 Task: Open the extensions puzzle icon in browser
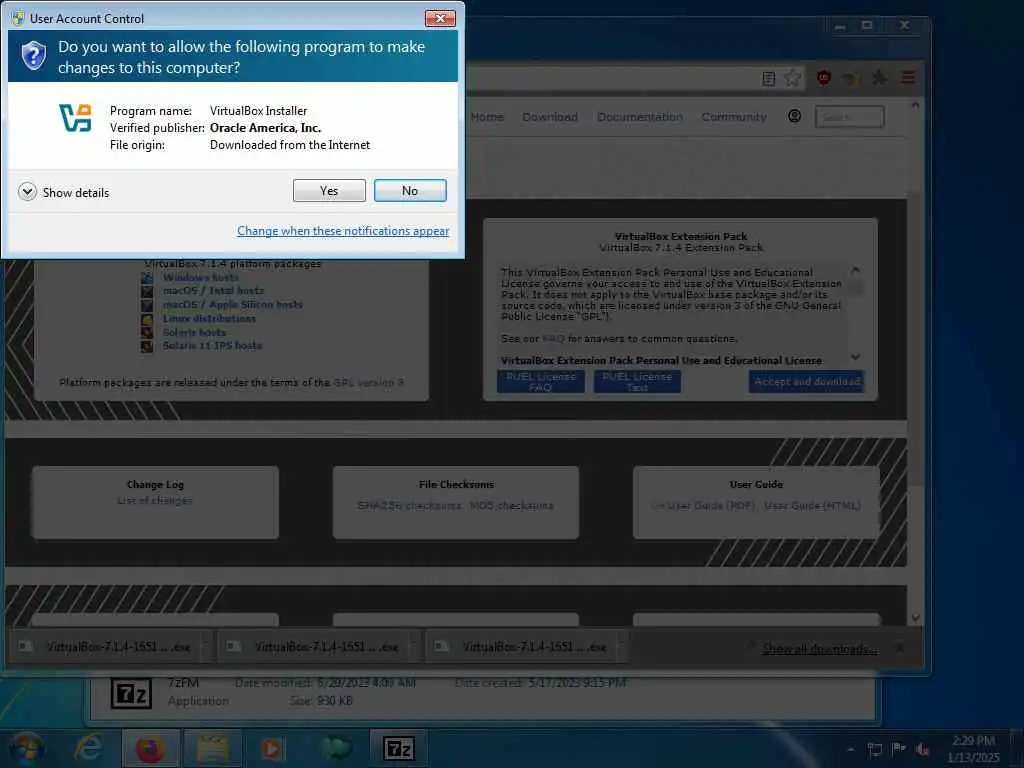click(x=879, y=78)
